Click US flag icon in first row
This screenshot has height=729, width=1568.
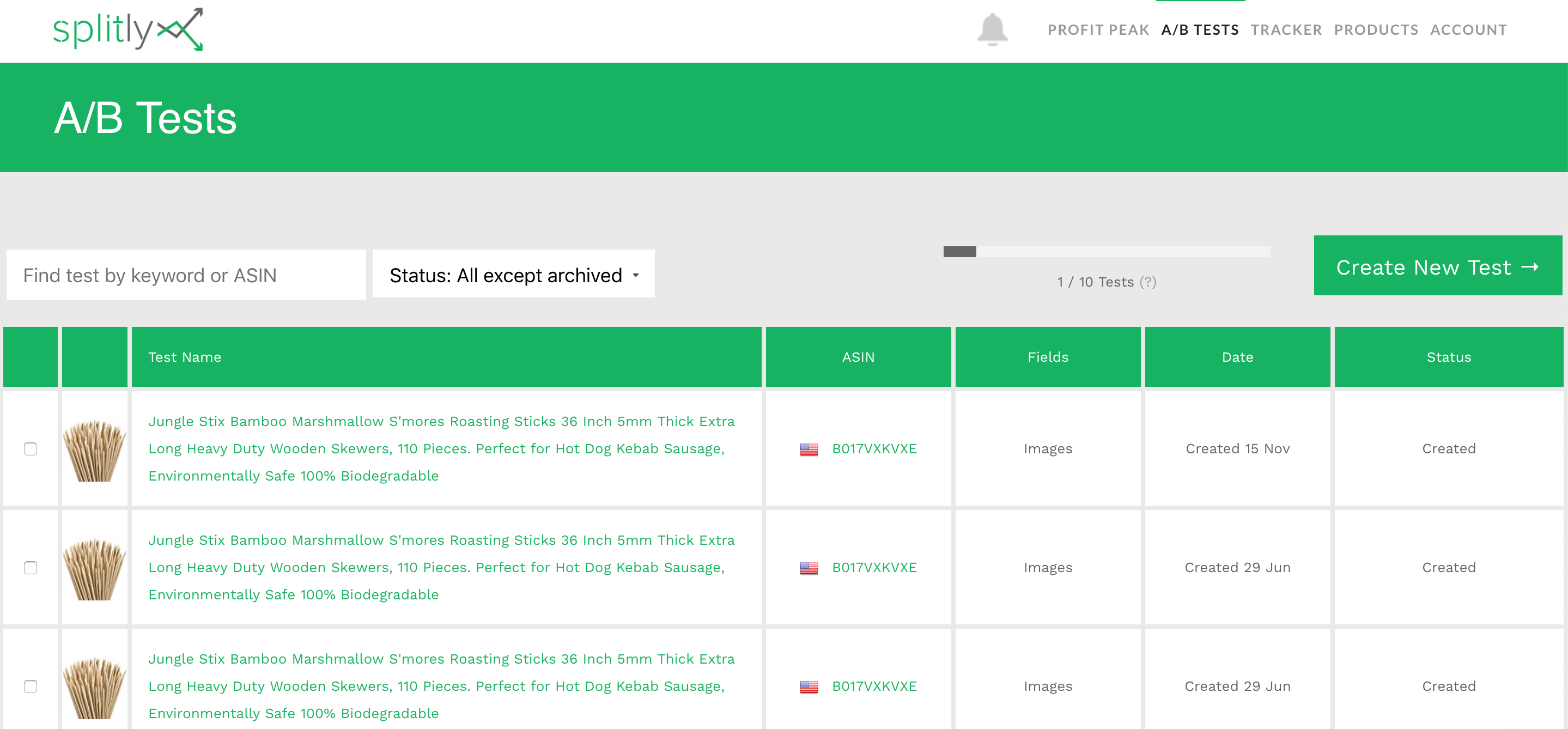(809, 449)
